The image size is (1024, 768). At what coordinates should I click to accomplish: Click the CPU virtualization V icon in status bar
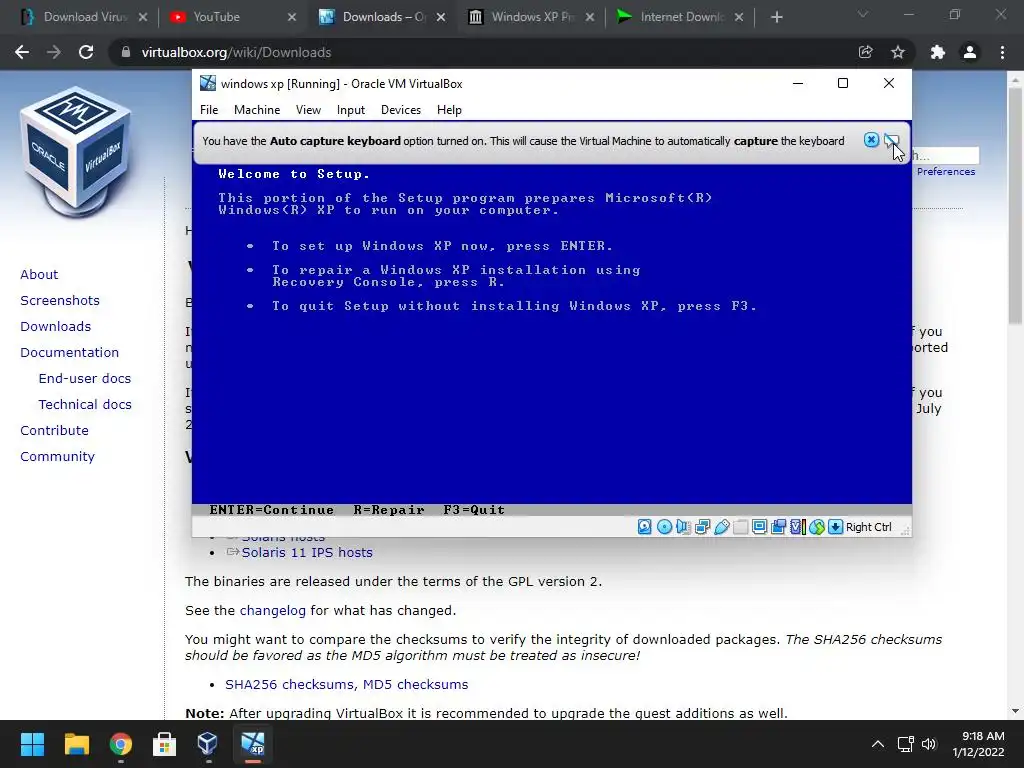coord(797,527)
